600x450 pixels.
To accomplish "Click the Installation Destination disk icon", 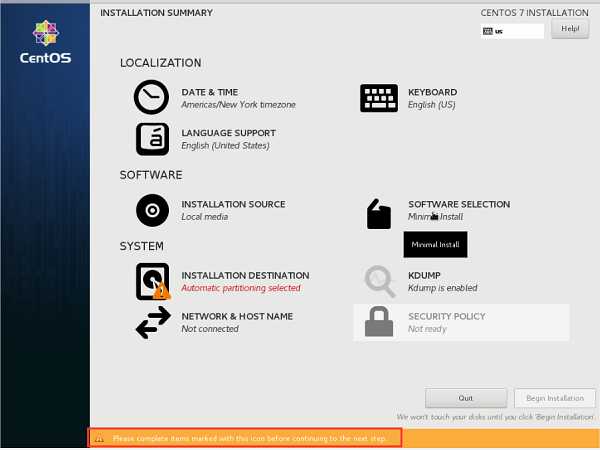I will click(153, 281).
